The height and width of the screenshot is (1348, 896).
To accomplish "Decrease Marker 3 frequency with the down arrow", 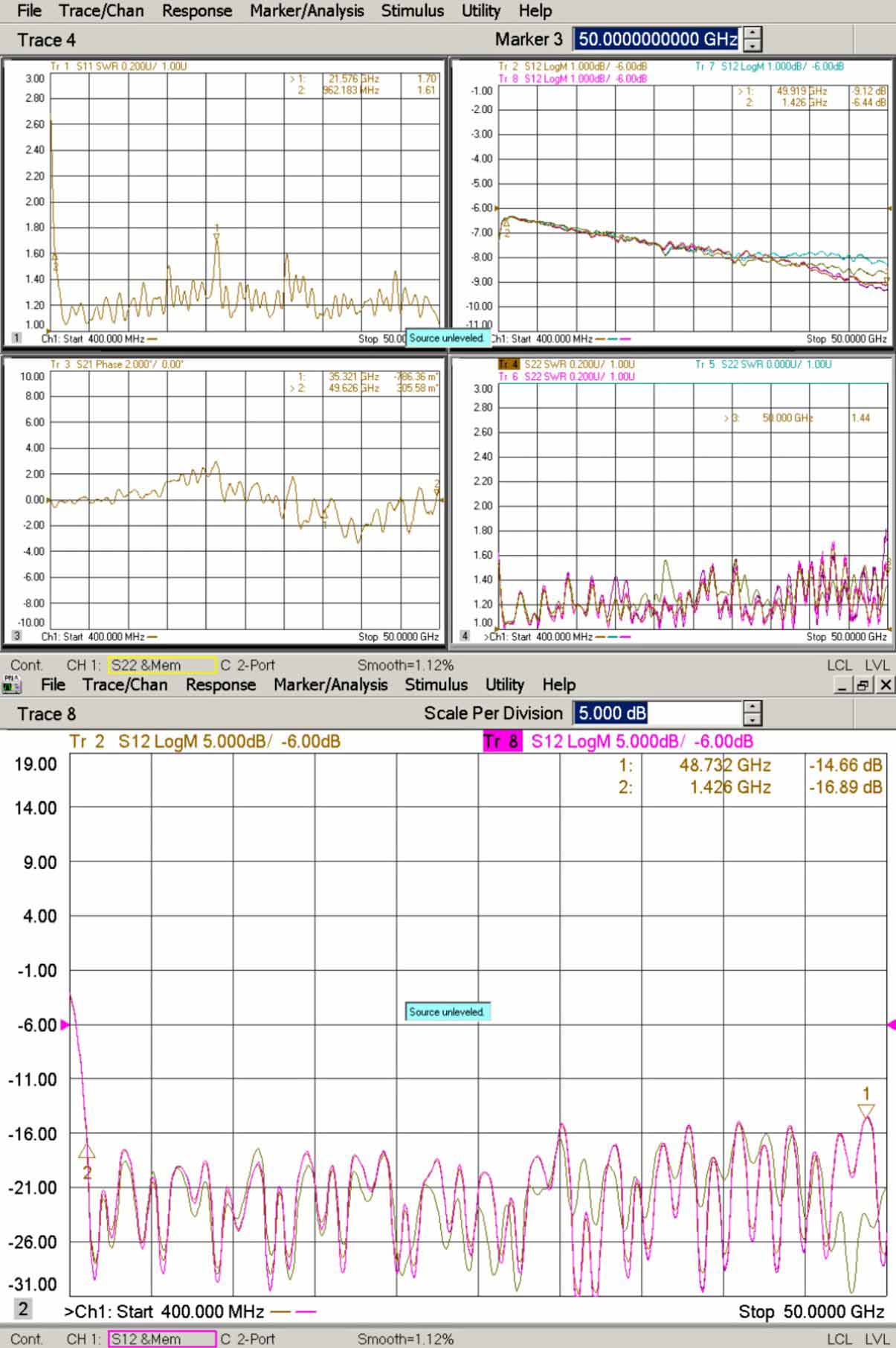I will click(752, 45).
